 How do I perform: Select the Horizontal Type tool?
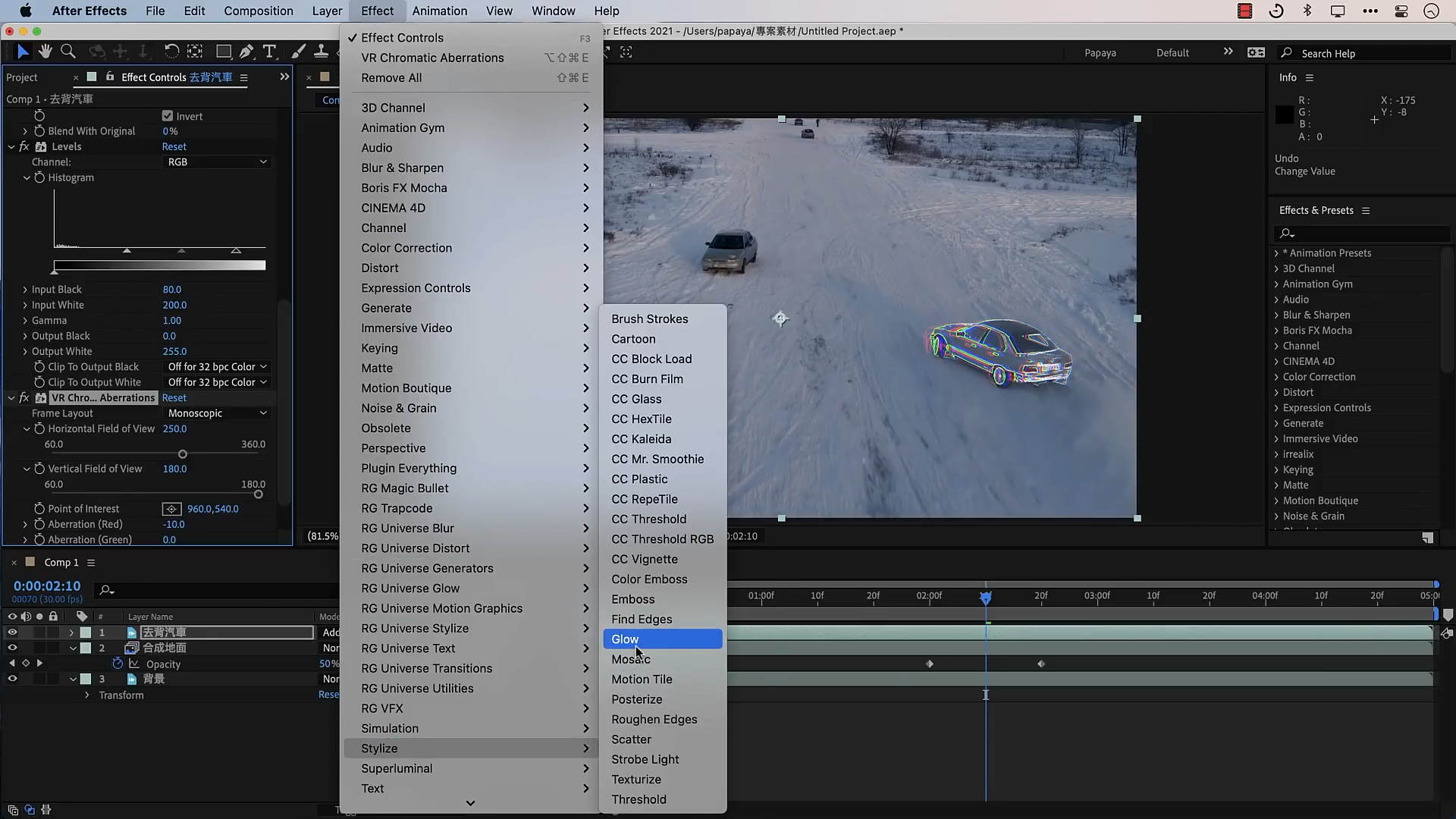[x=269, y=52]
